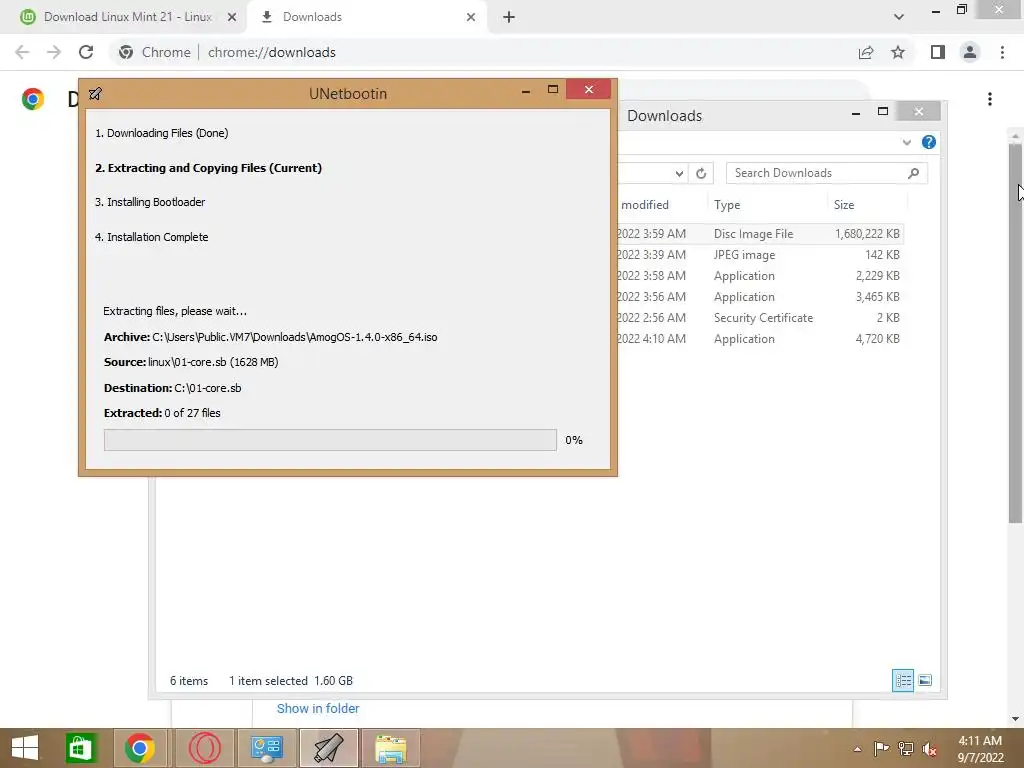This screenshot has width=1024, height=768.
Task: Open the Windows Start button
Action: tap(25, 748)
